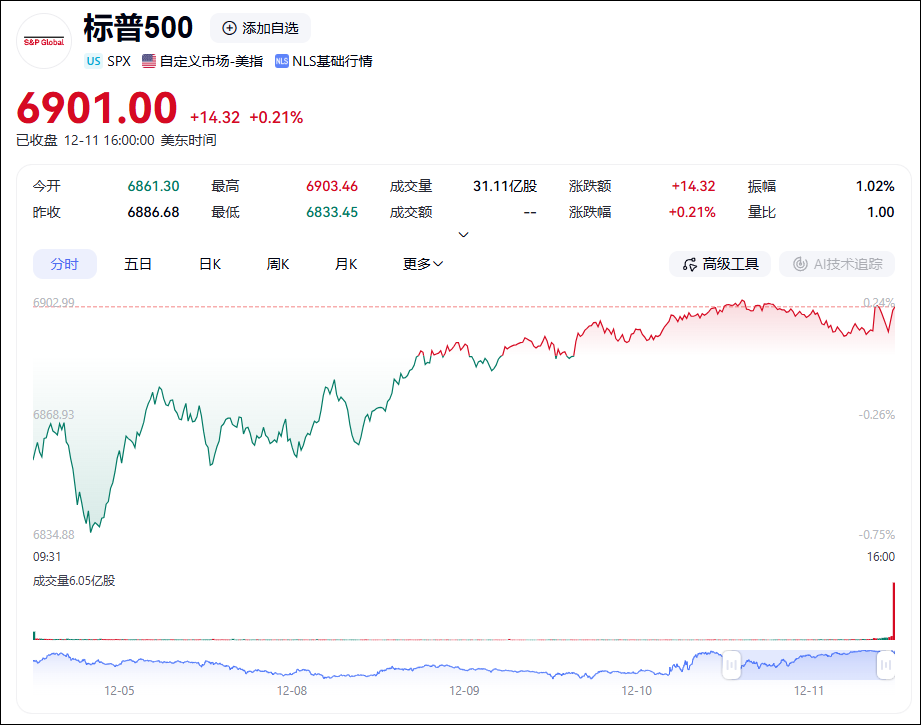The image size is (921, 725).
Task: Switch to the 日K tab
Action: (210, 264)
